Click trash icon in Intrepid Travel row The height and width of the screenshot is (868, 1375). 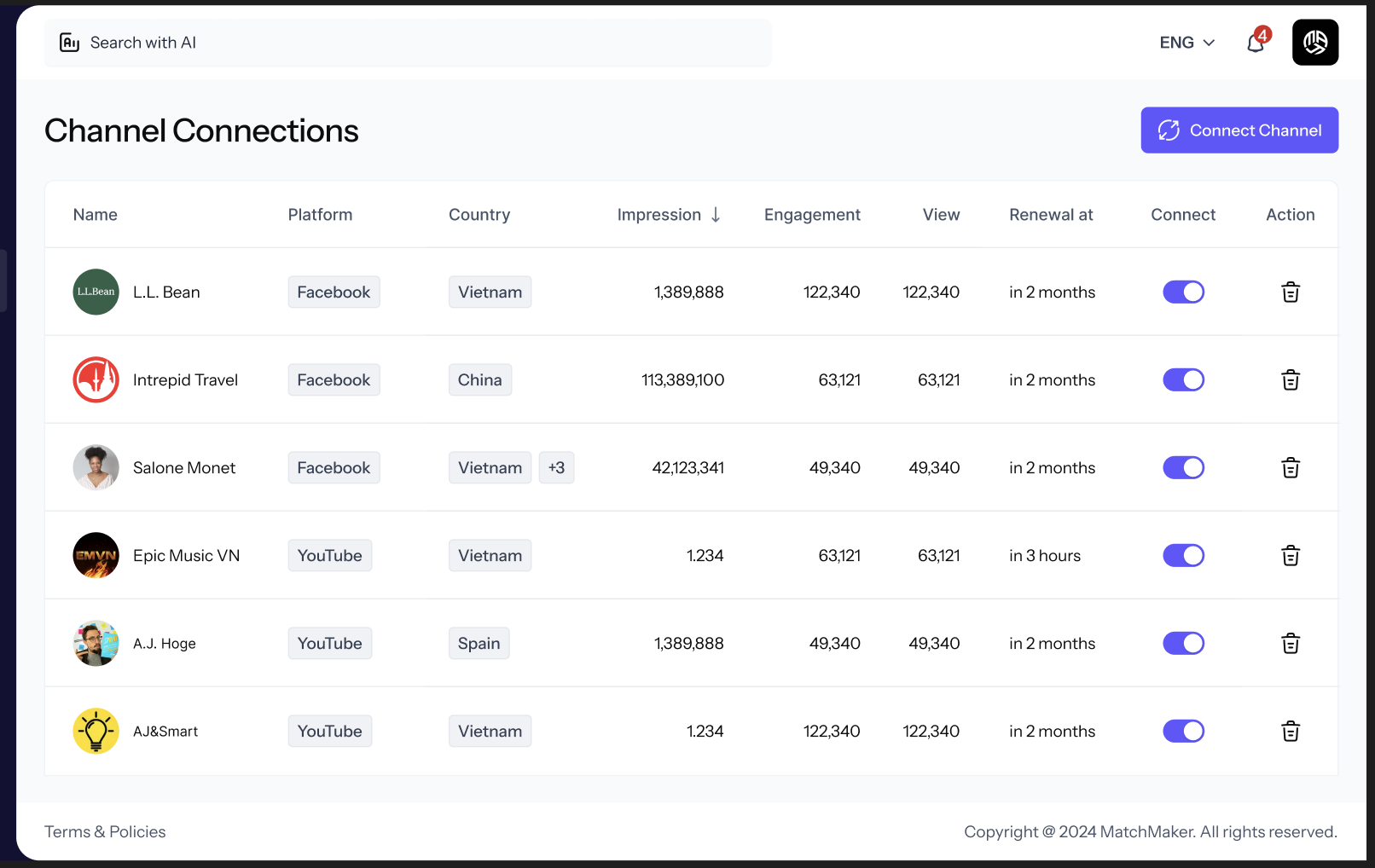[x=1291, y=380]
